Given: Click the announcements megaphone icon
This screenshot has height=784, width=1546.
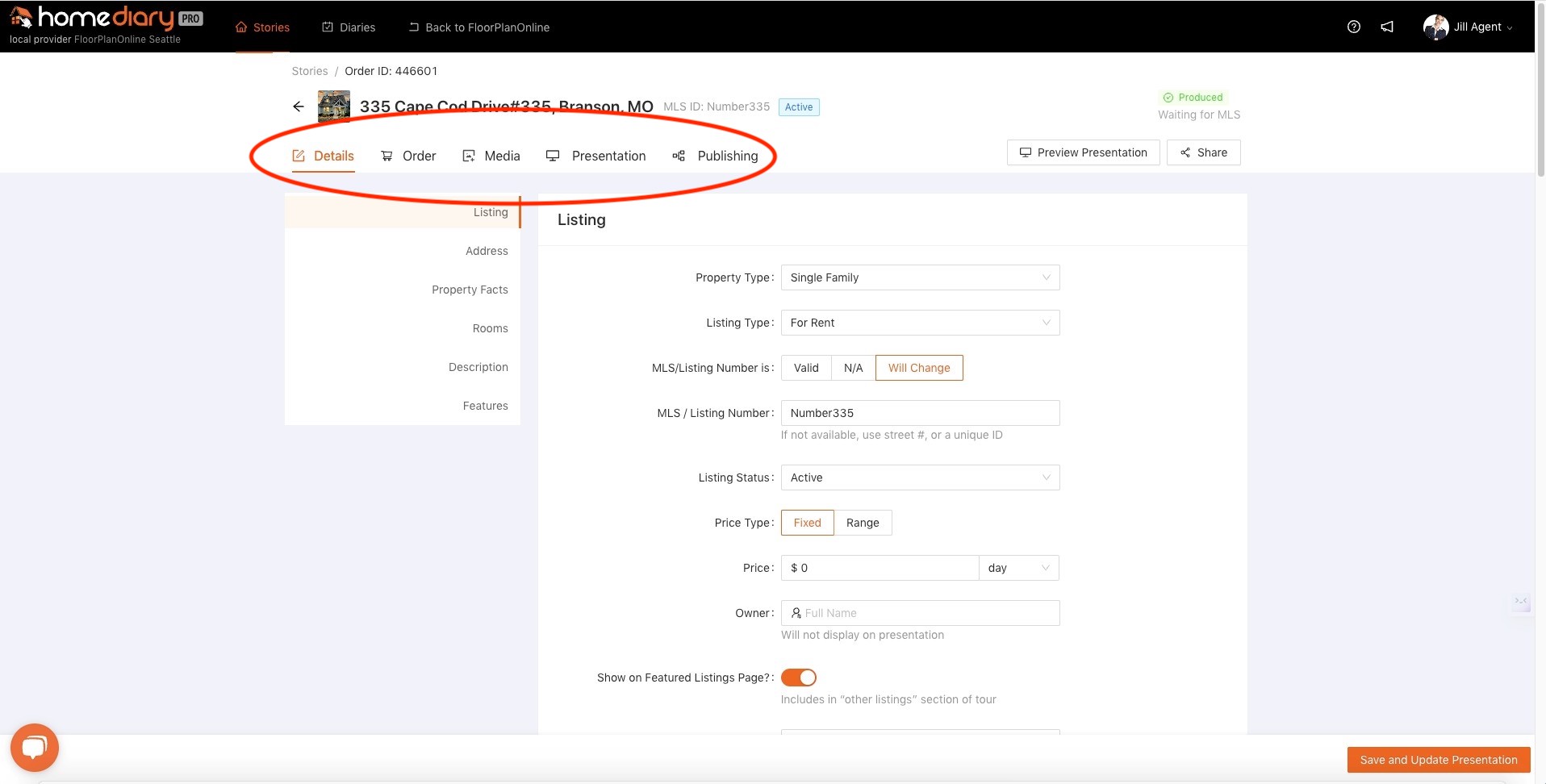Looking at the screenshot, I should (x=1387, y=27).
